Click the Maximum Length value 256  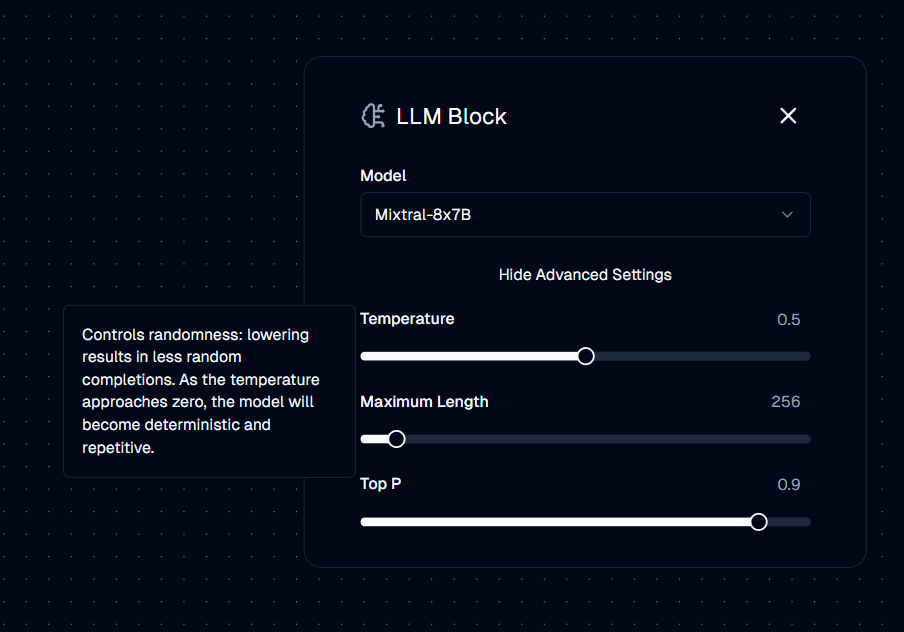tap(785, 401)
